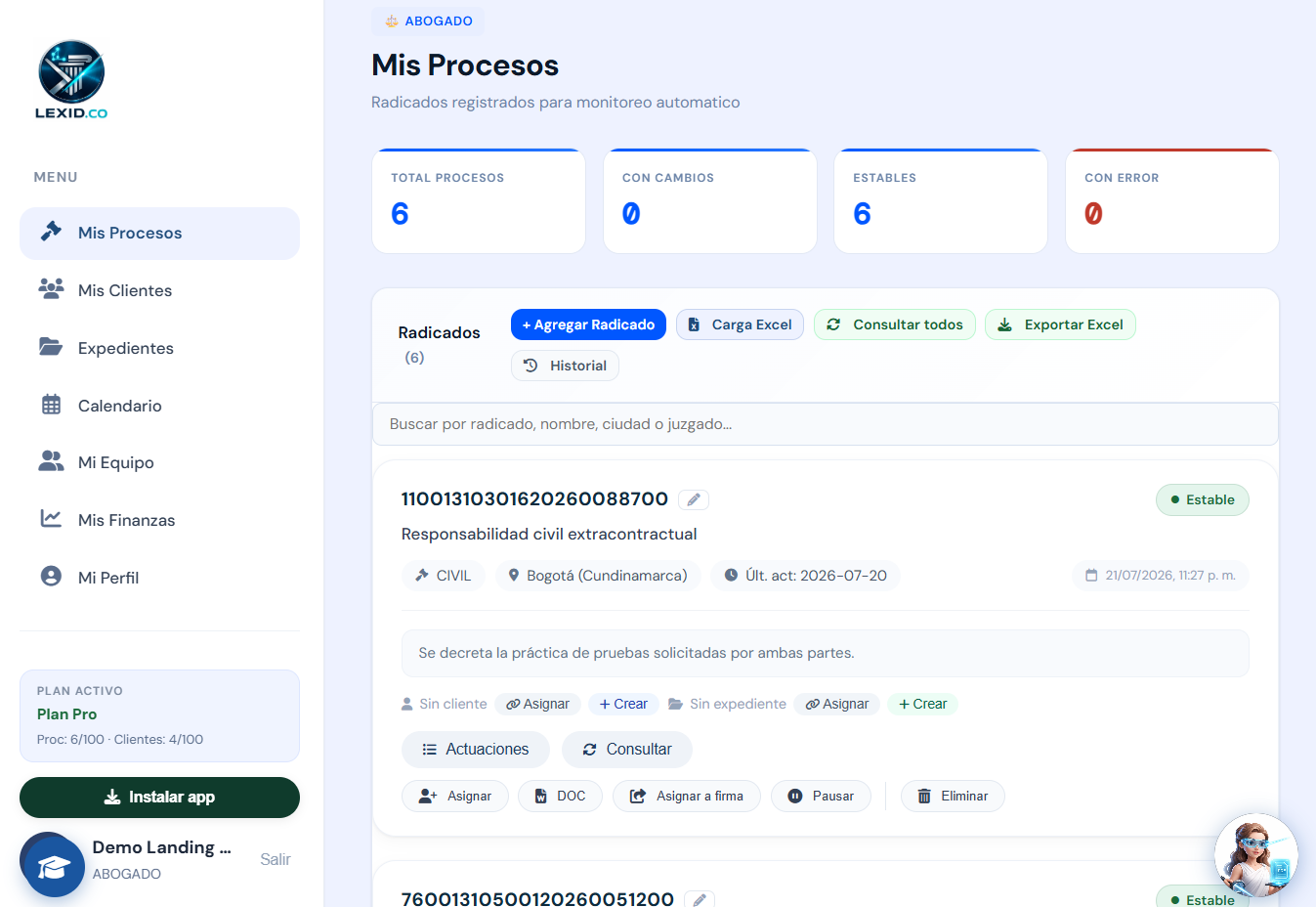This screenshot has height=907, width=1316.
Task: Click the Con Error stat card
Action: pos(1172,200)
